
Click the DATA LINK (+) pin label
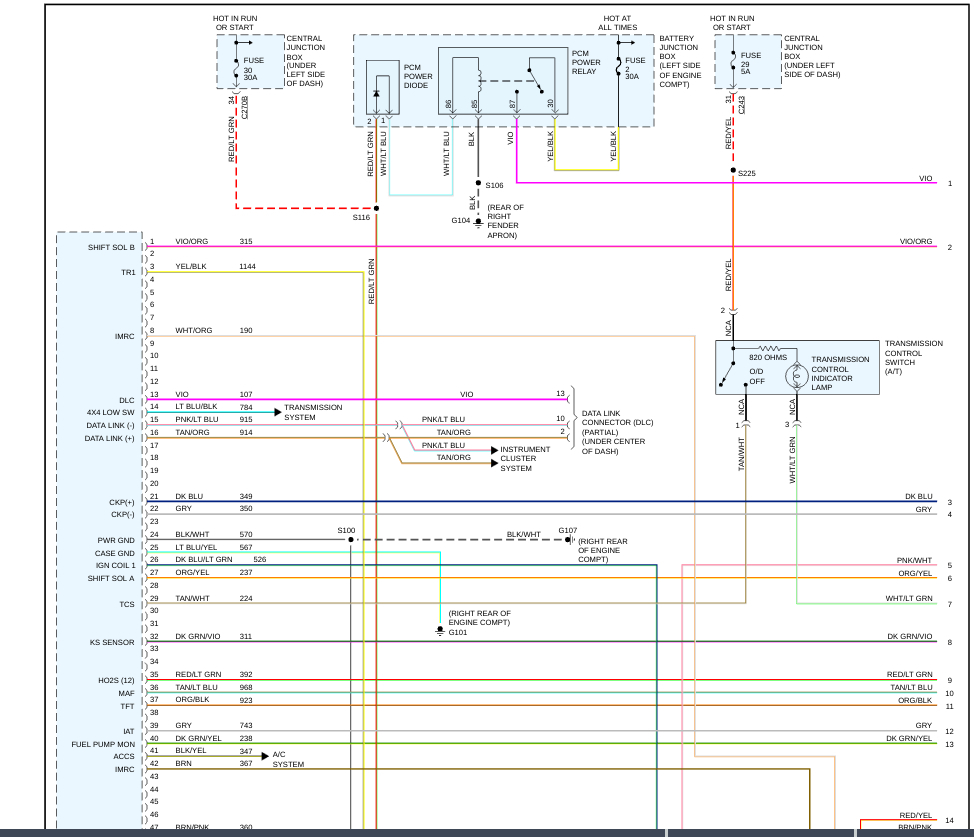[x=109, y=439]
